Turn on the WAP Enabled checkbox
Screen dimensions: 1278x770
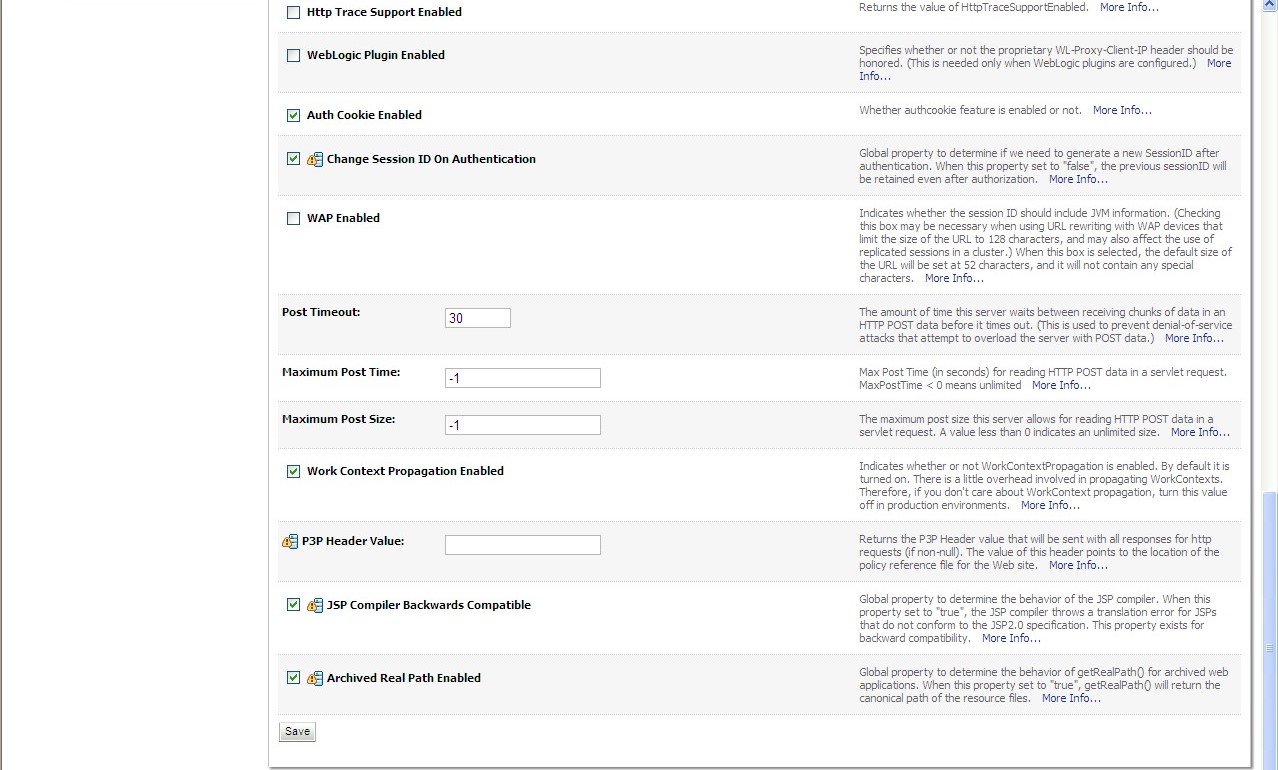(x=293, y=218)
